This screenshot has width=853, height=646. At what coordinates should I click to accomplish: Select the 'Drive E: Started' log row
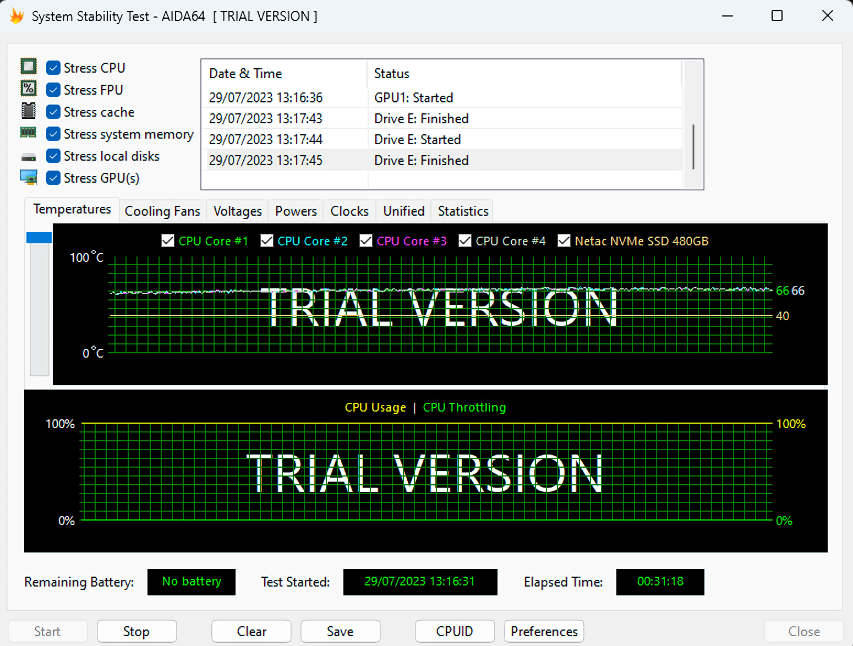coord(443,139)
